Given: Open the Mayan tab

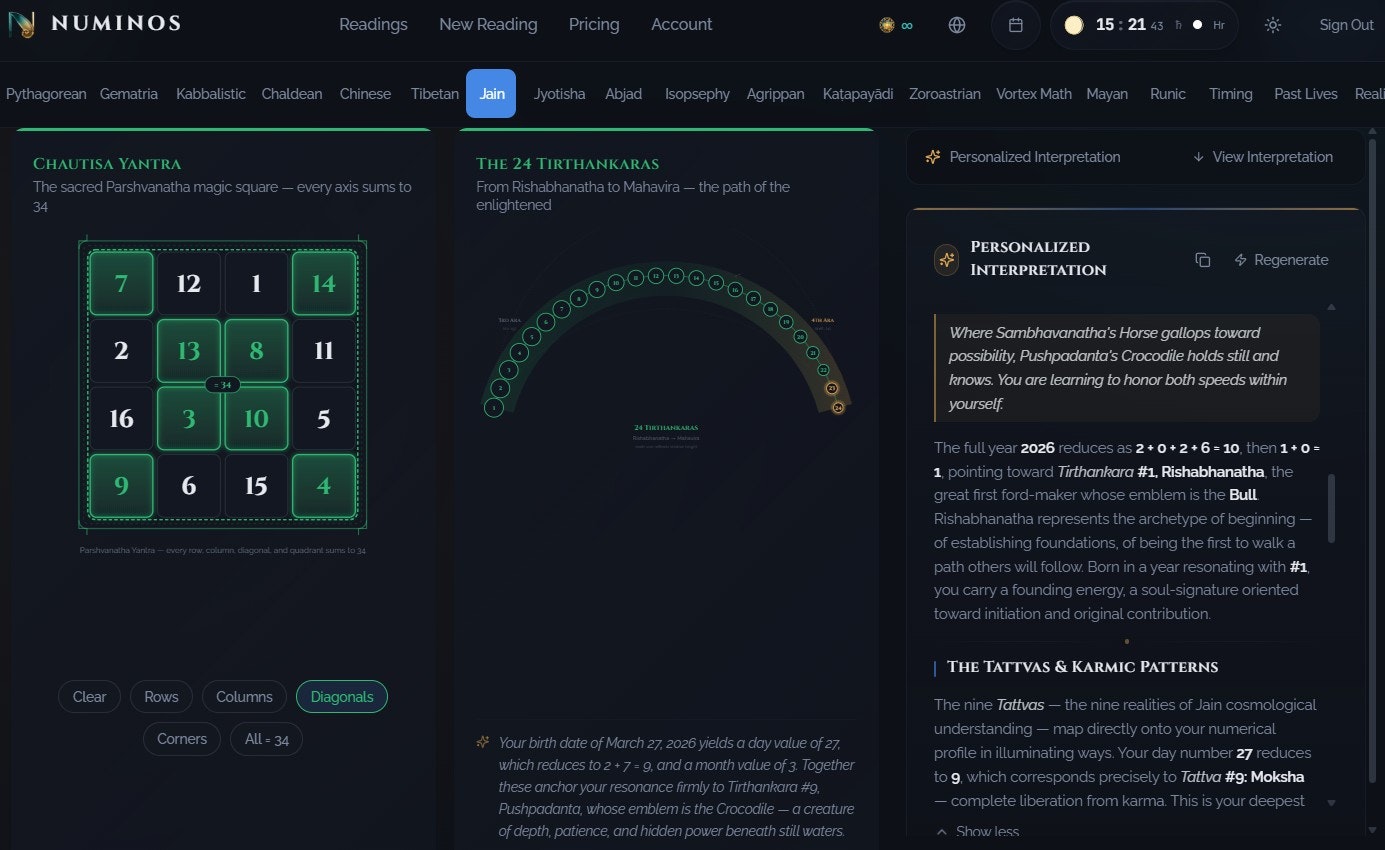Looking at the screenshot, I should (1107, 94).
